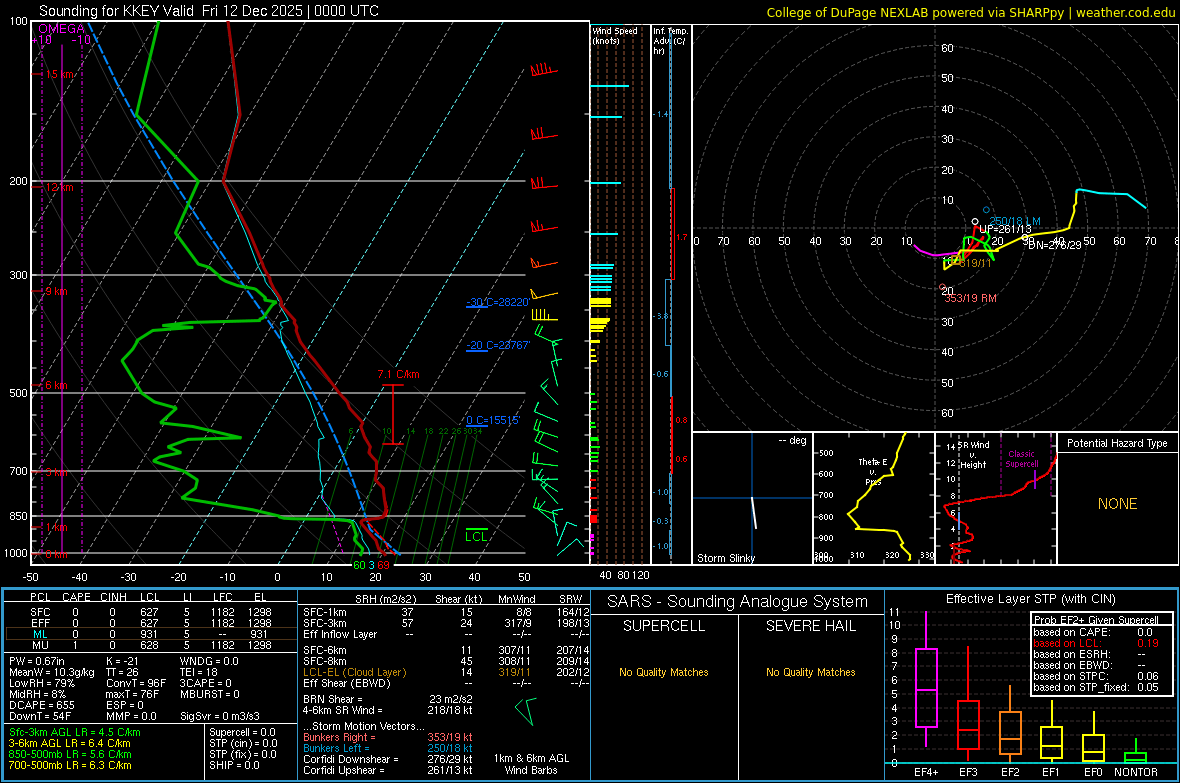Click the 'ConvT = 96F' value

(x=135, y=683)
